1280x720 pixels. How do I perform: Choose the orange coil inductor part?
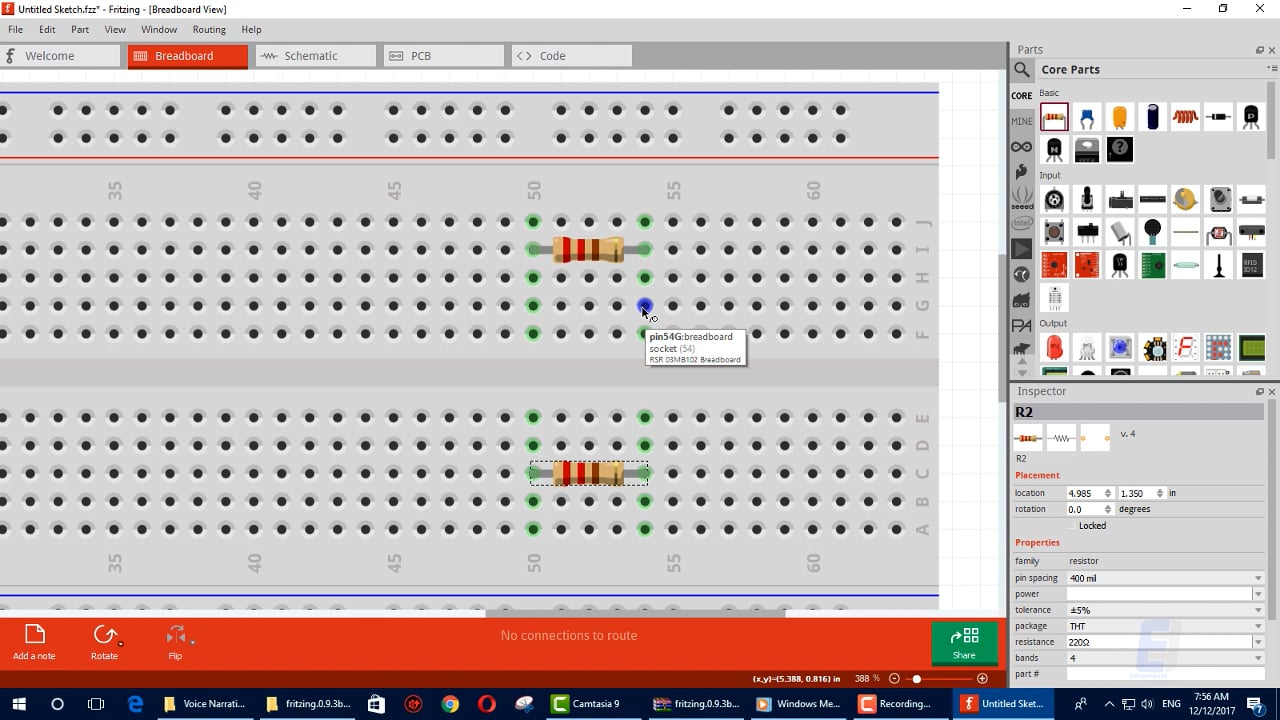(x=1185, y=117)
